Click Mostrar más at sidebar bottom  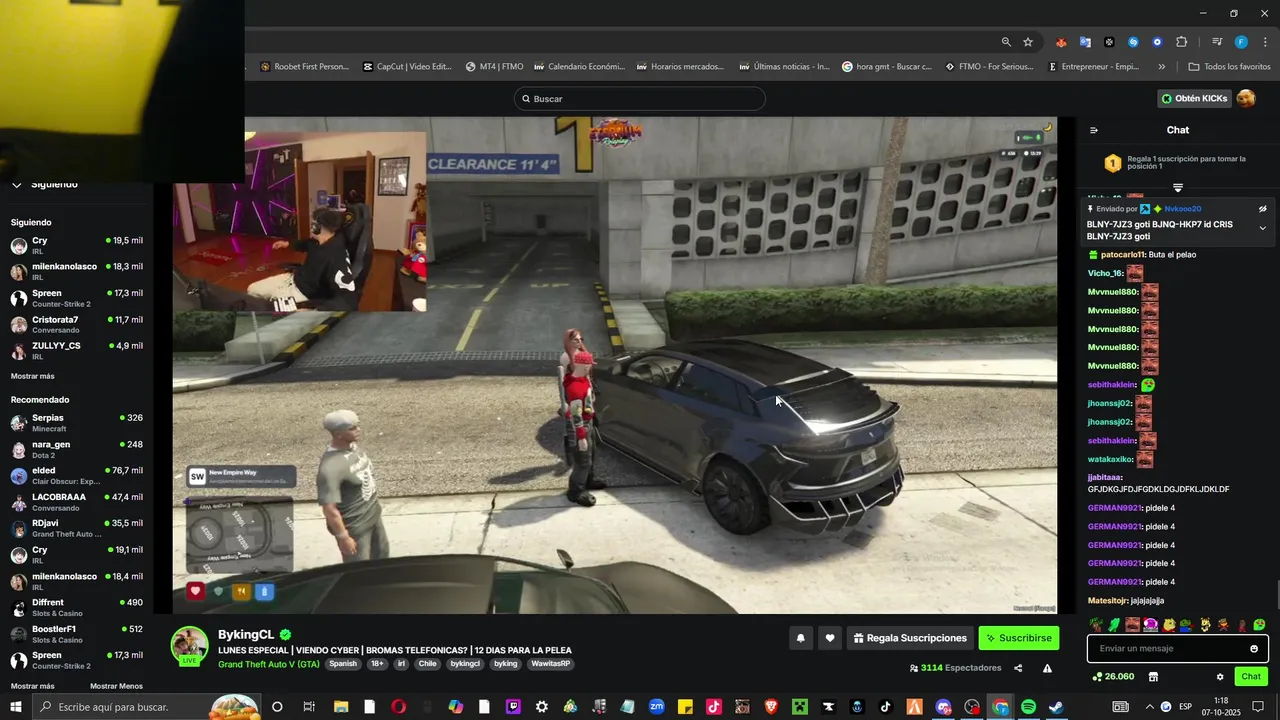[33, 686]
